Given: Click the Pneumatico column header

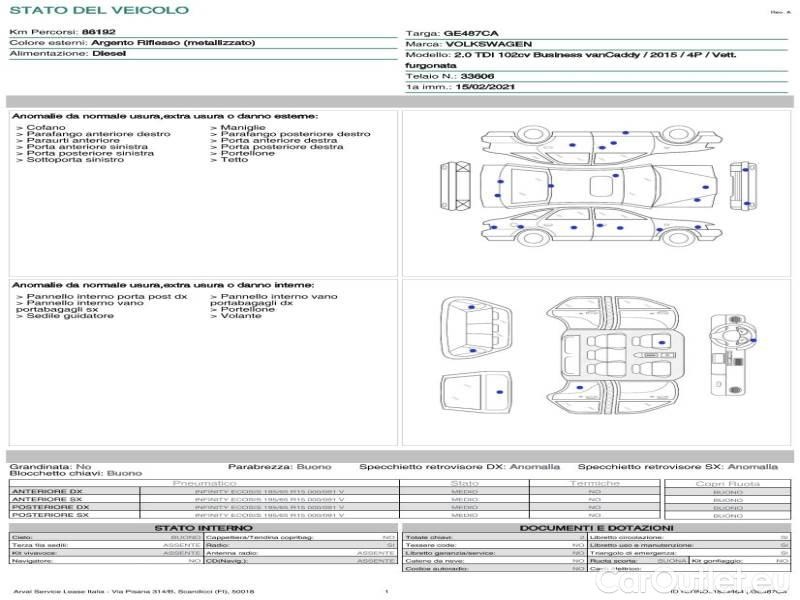Looking at the screenshot, I should [203, 483].
